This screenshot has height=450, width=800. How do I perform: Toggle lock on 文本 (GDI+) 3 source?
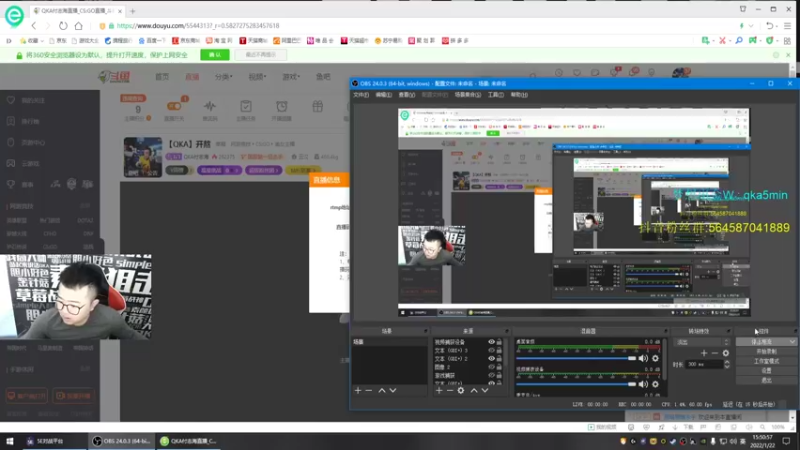pyautogui.click(x=499, y=351)
